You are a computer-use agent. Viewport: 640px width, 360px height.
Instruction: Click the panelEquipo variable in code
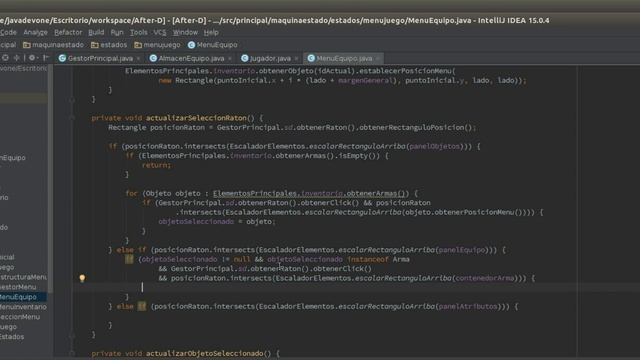(x=462, y=250)
